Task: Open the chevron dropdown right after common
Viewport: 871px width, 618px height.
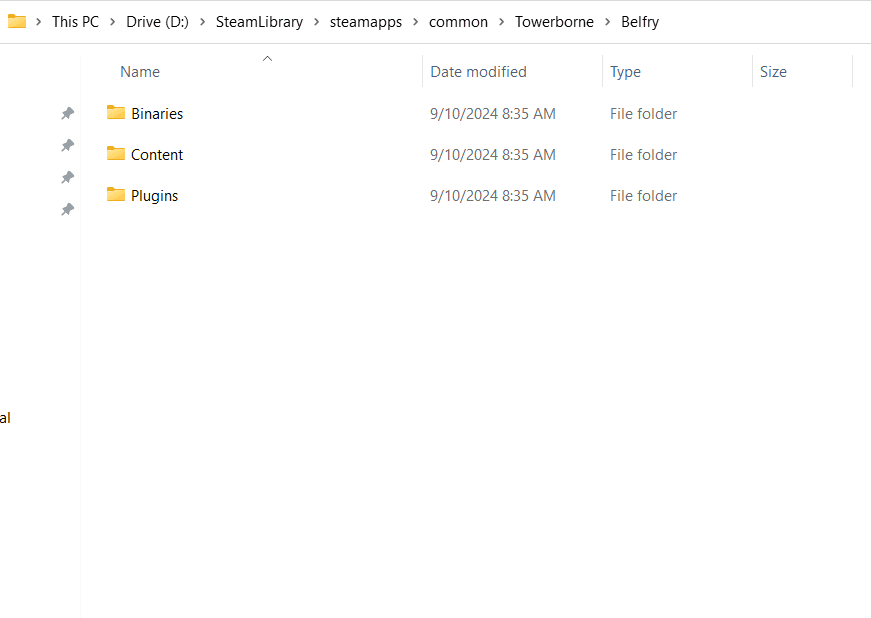Action: (502, 22)
